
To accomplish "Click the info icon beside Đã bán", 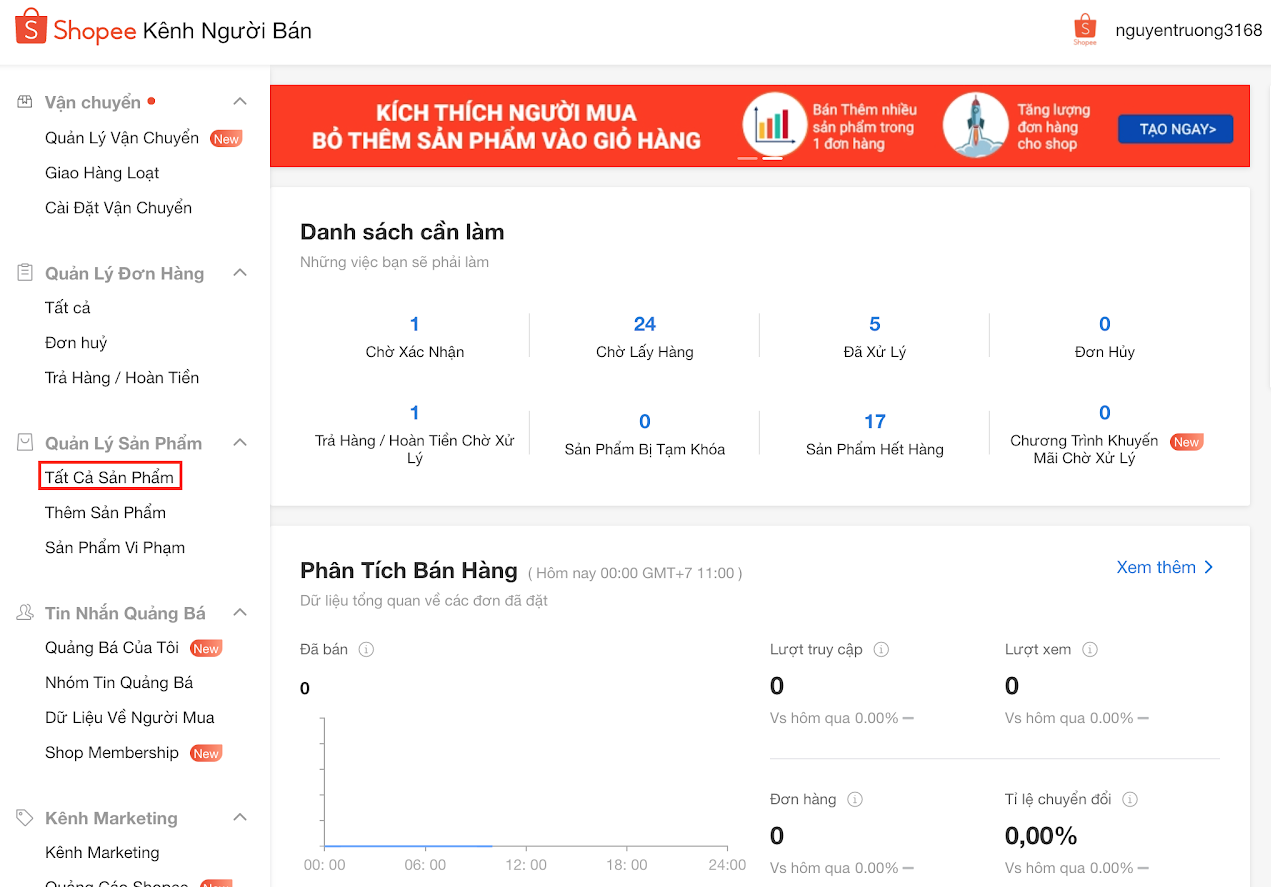I will pos(366,650).
